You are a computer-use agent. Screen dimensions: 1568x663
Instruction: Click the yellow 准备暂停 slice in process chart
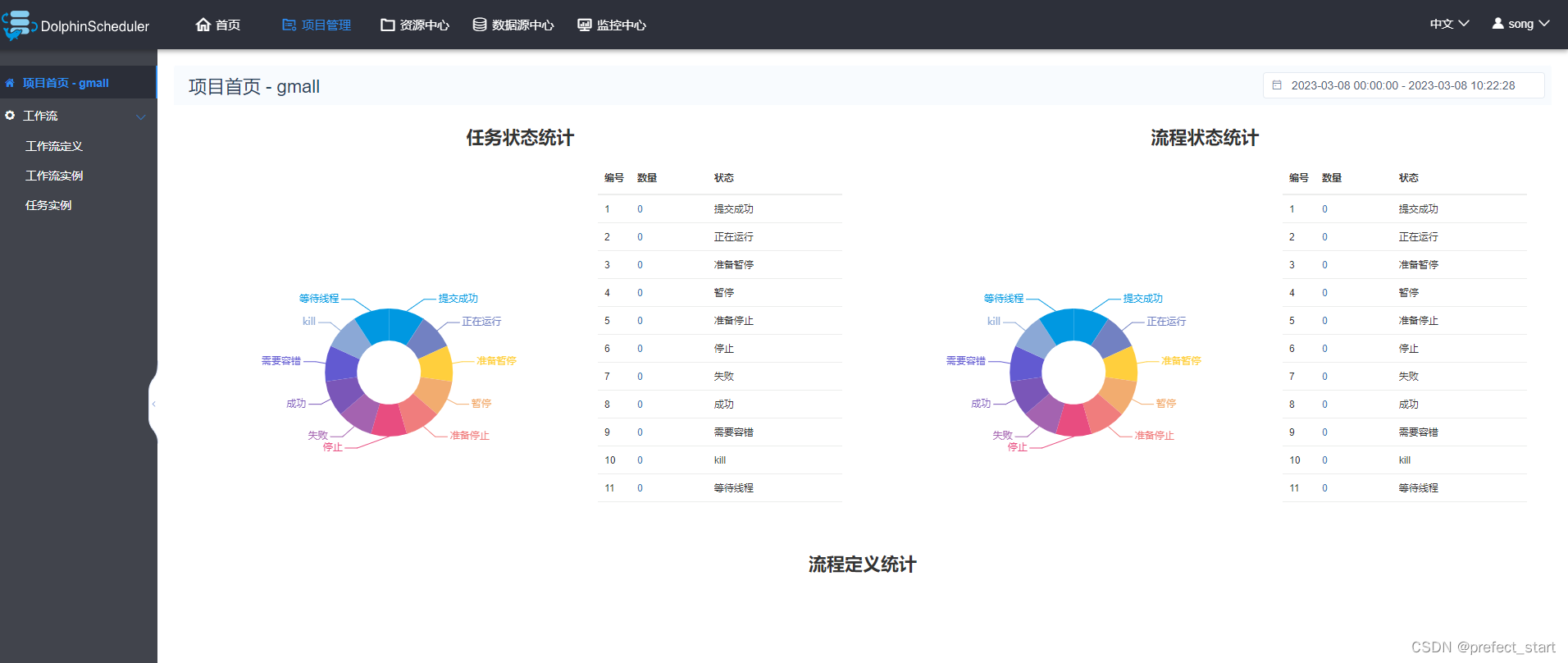pyautogui.click(x=1122, y=364)
